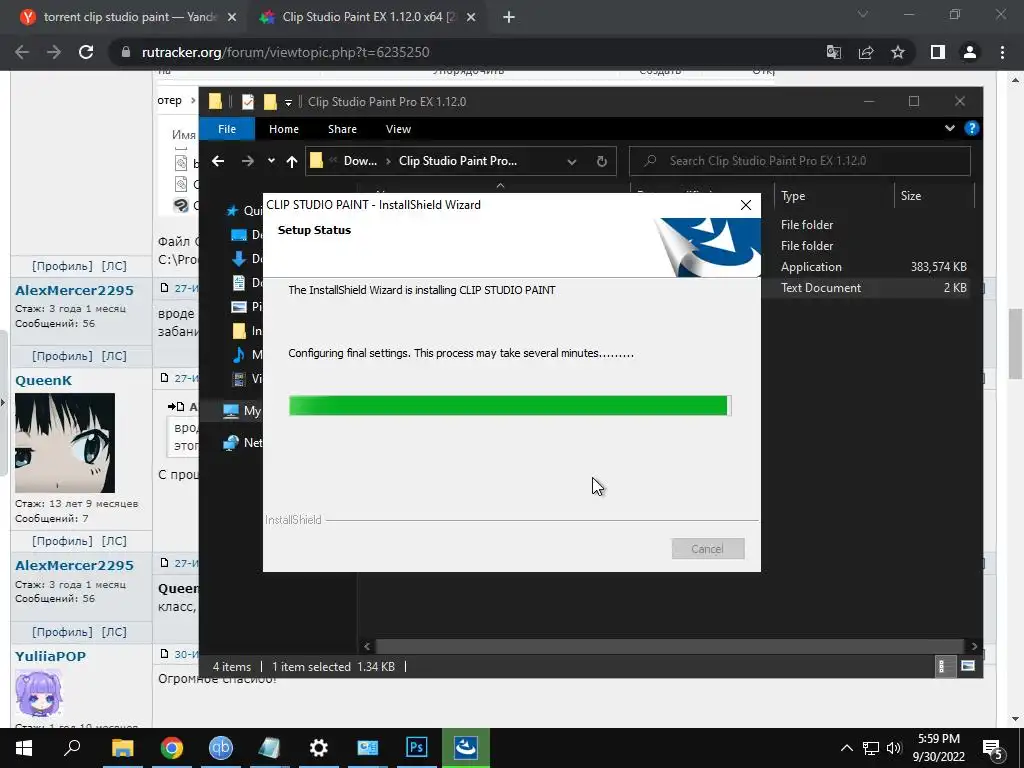Switch Explorer to large icons view
This screenshot has height=768, width=1024.
pyautogui.click(x=968, y=667)
